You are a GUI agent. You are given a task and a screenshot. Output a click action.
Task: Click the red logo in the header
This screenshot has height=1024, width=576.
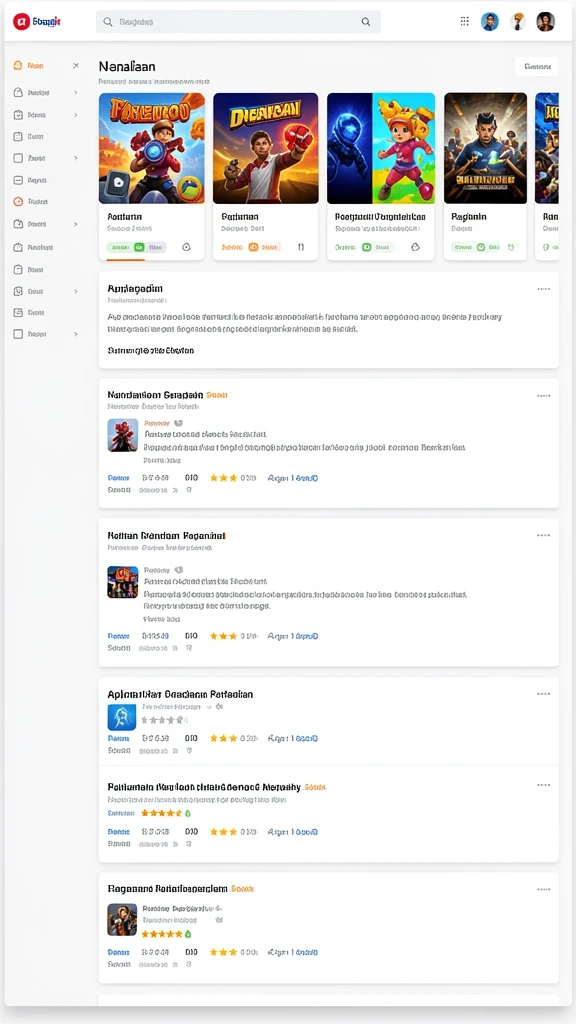[22, 22]
